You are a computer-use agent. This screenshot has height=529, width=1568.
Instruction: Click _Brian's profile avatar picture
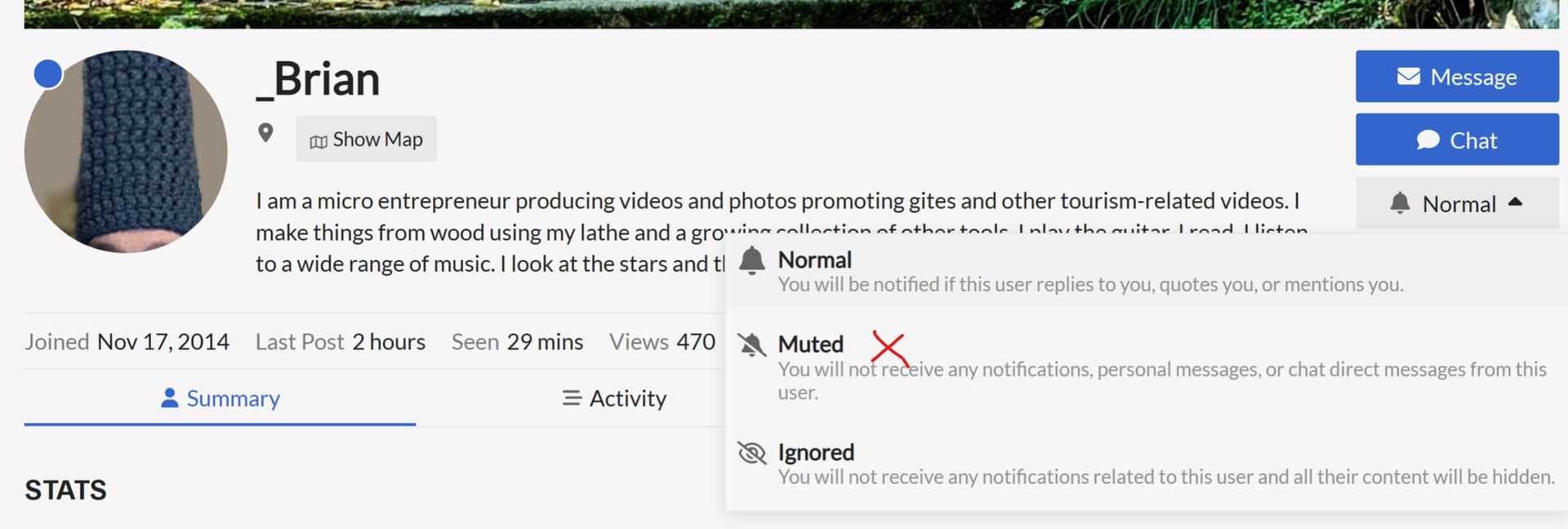coord(126,152)
